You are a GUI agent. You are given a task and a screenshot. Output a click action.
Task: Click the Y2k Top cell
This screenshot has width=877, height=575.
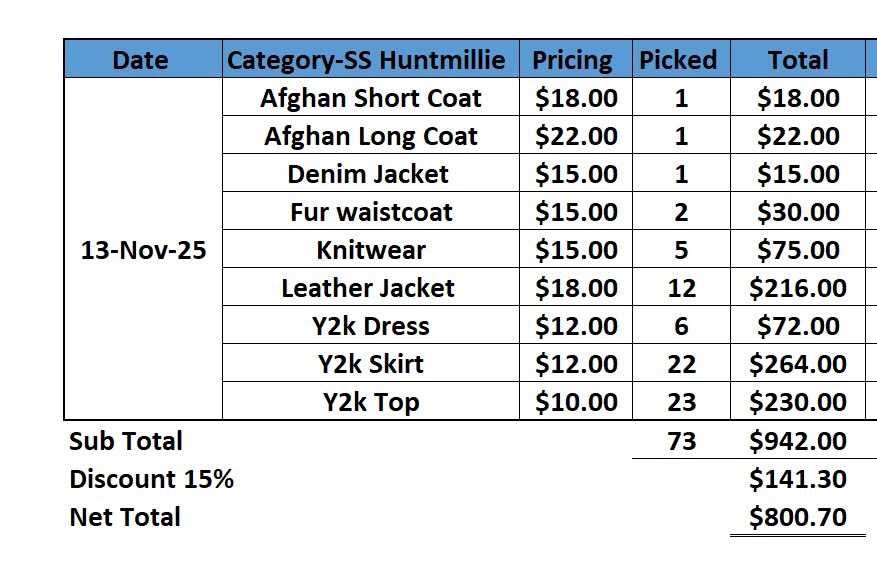[x=370, y=402]
